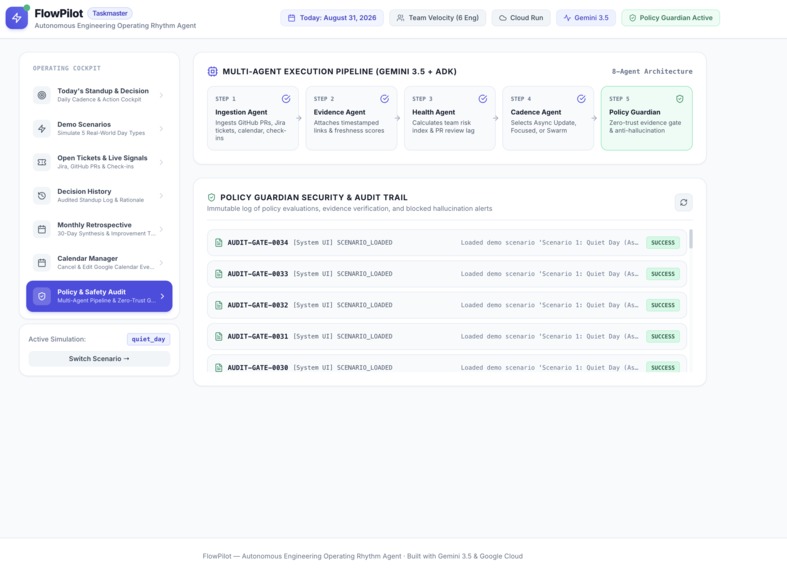Expand chevron on Monthly Retrospective

(x=161, y=229)
